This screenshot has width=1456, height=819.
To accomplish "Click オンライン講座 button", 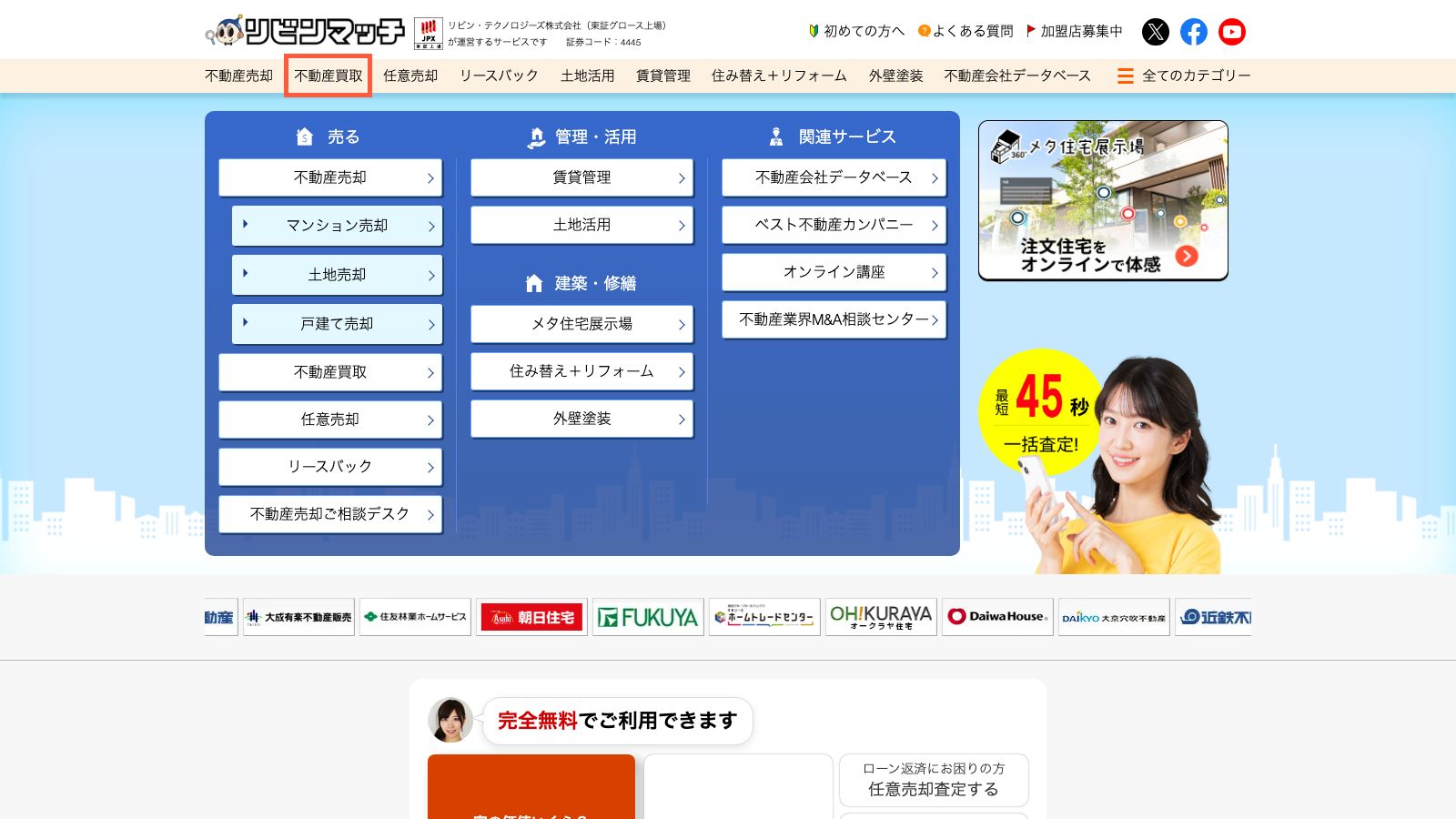I will tap(834, 272).
